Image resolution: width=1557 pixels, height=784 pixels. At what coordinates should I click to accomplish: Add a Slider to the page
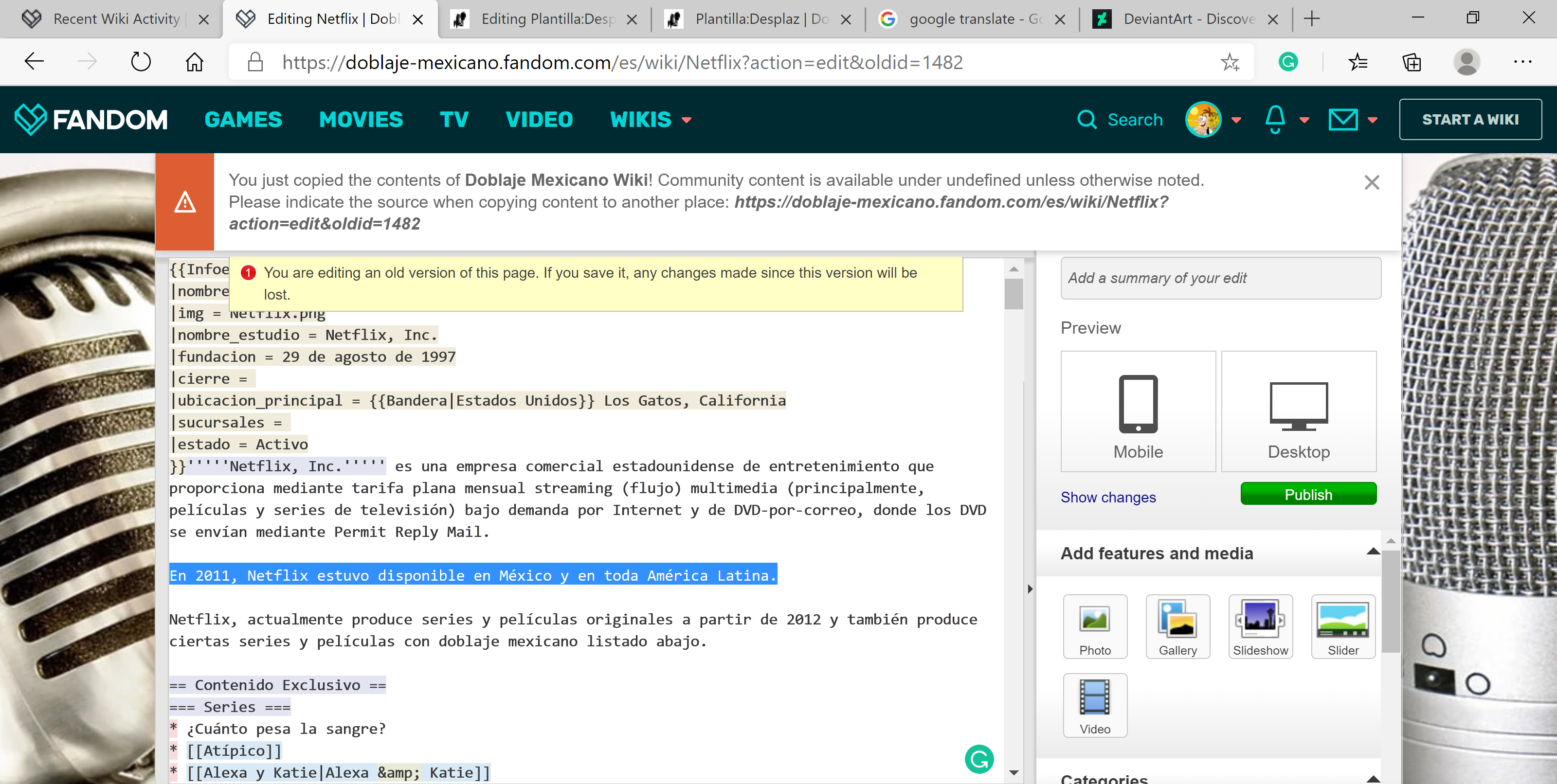tap(1342, 626)
